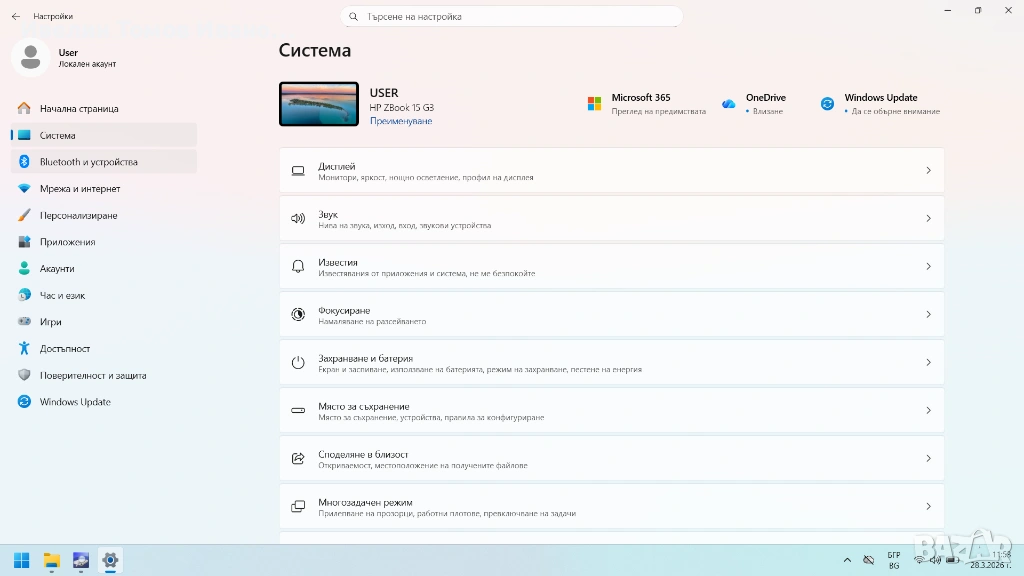
Task: Expand the Звук settings row chevron
Action: click(928, 219)
